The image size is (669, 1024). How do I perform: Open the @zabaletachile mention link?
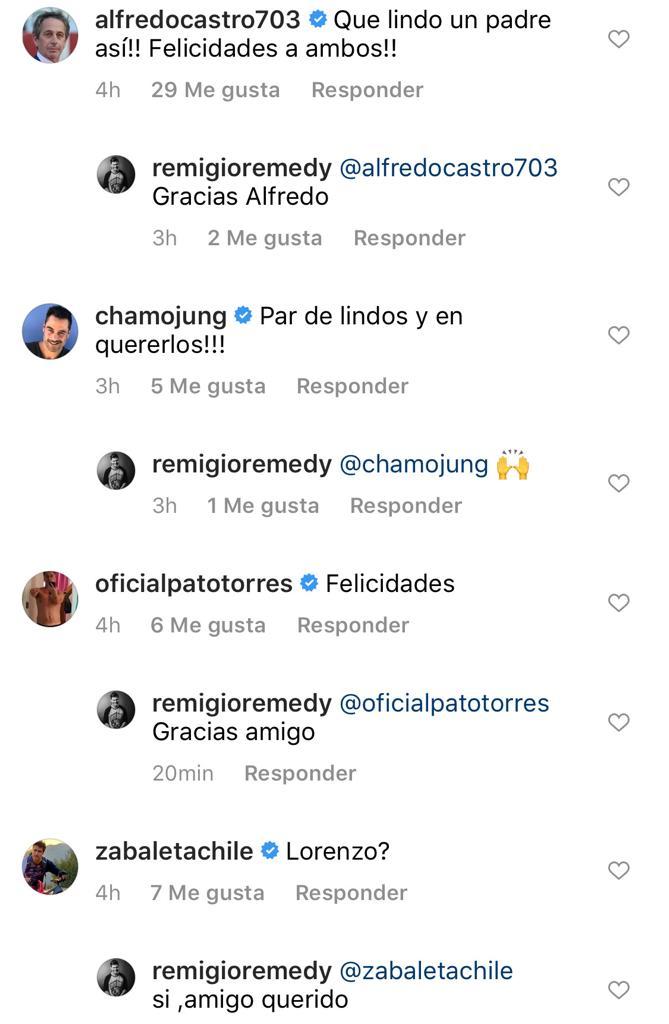pos(430,969)
